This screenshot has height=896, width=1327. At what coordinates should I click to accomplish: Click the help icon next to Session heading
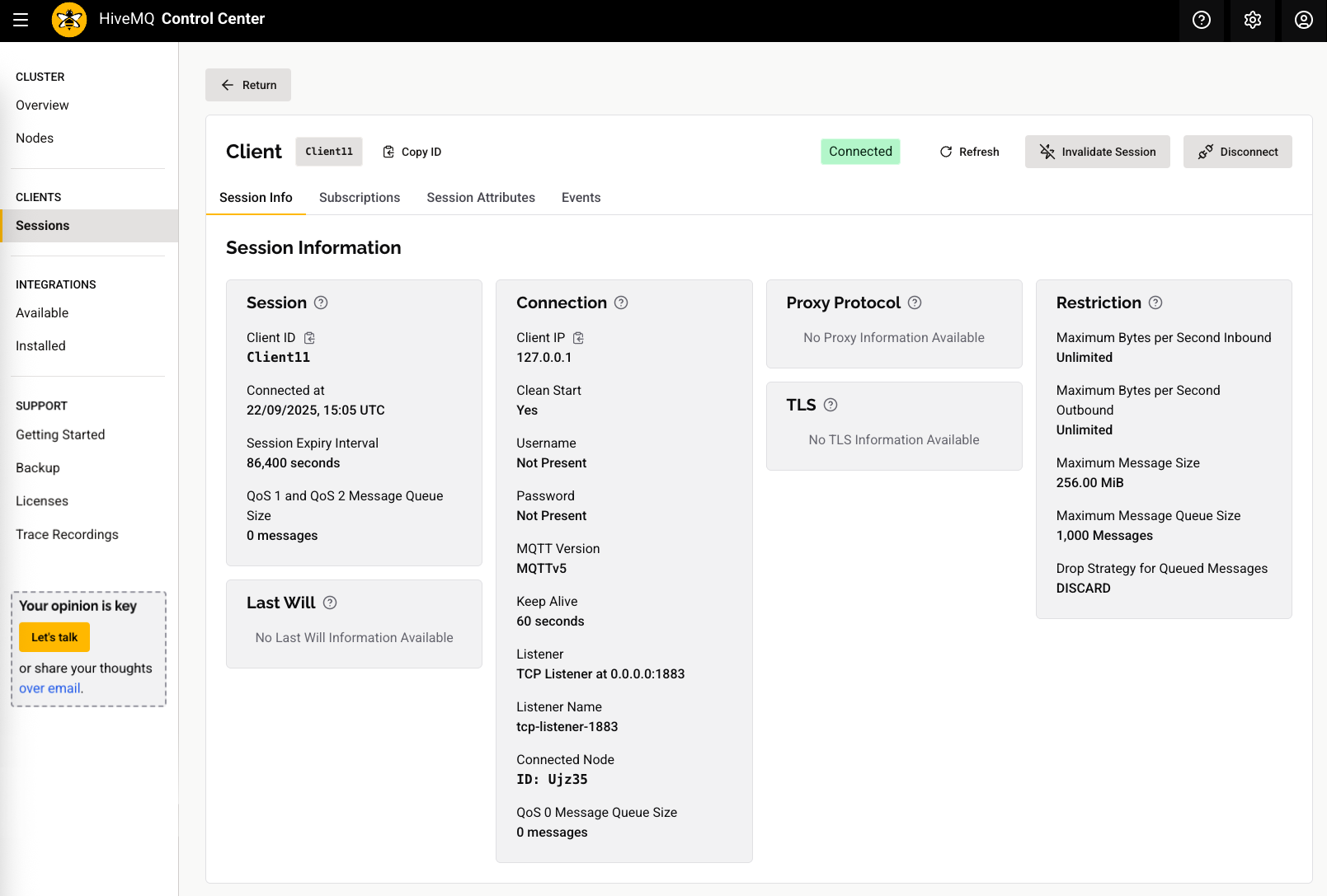coord(321,303)
